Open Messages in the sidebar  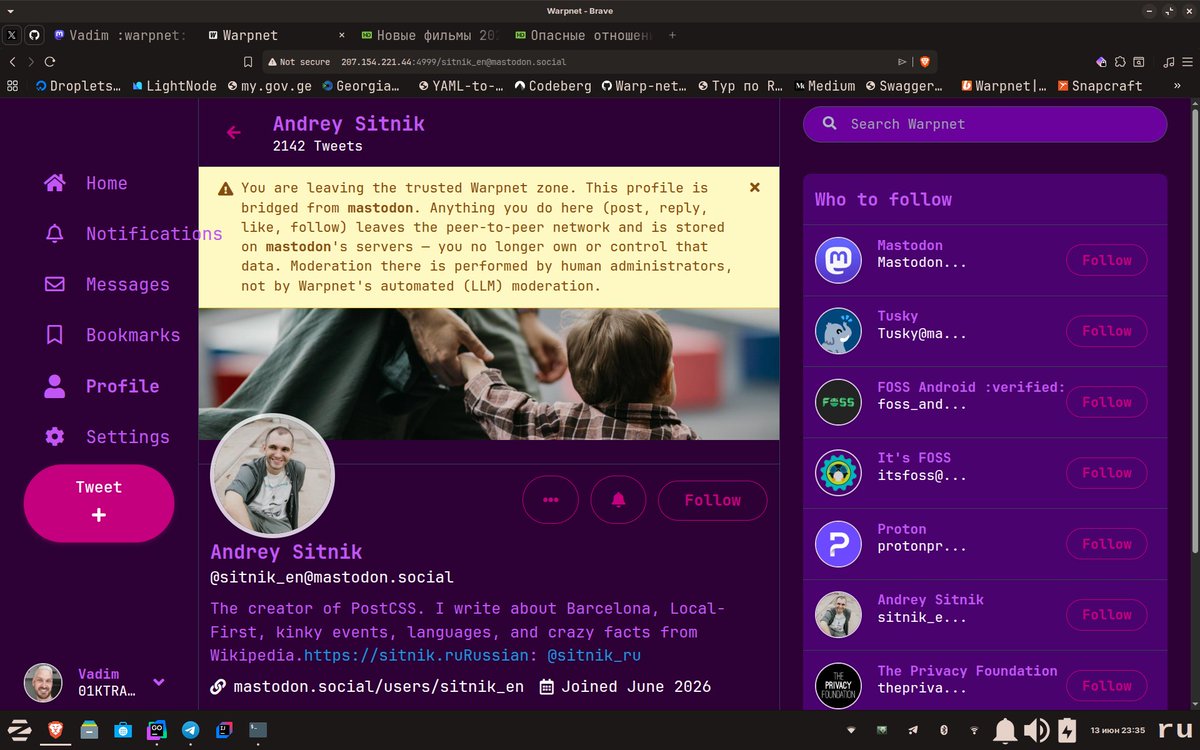click(x=107, y=285)
